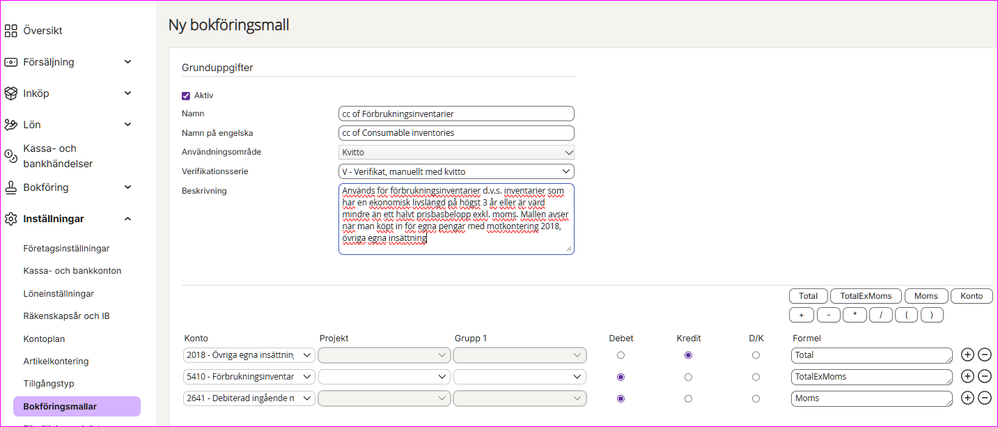Remove the 5410 Förbrukningsinventarier row

click(x=984, y=376)
